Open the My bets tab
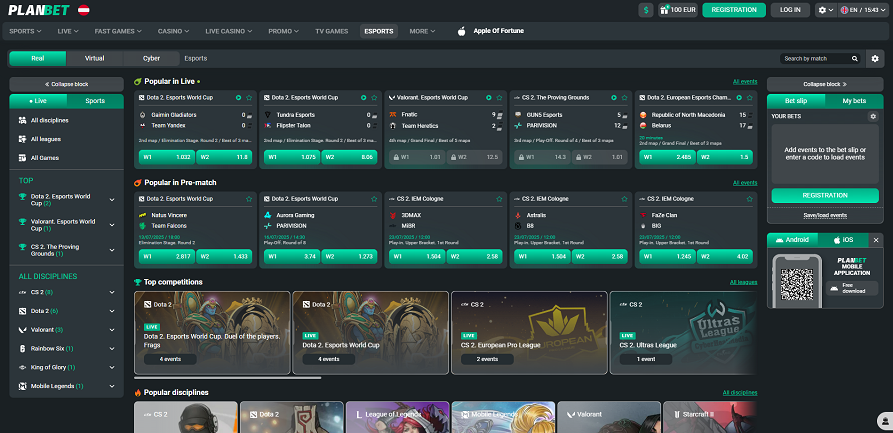Viewport: 893px width, 433px height. click(x=854, y=101)
